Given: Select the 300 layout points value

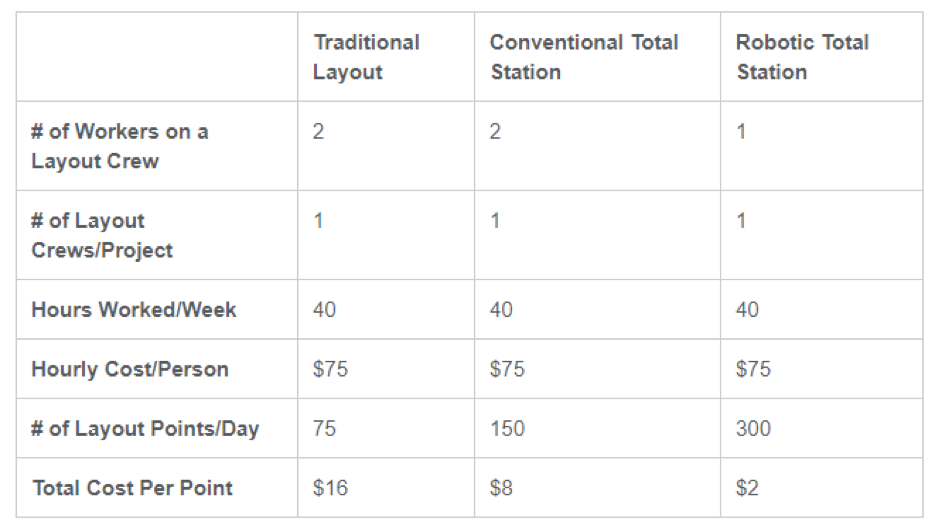Looking at the screenshot, I should coord(753,429).
